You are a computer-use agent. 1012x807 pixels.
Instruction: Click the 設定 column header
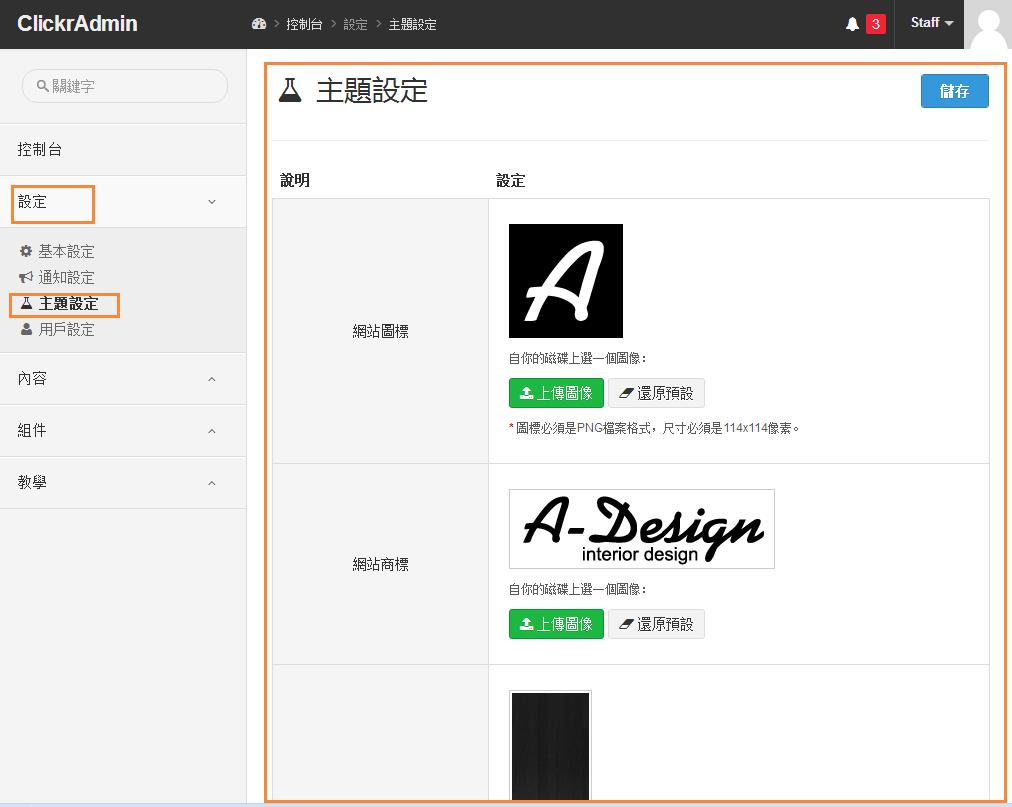[x=511, y=180]
